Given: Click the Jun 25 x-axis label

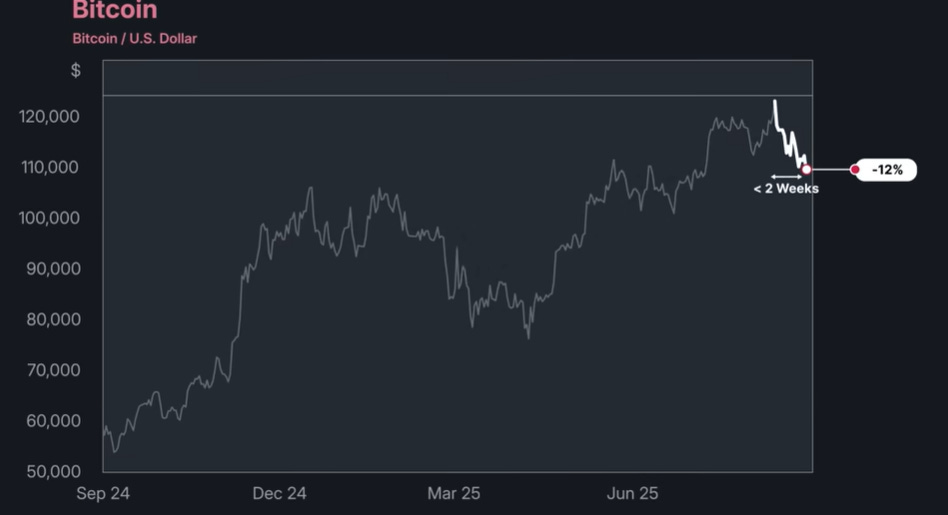Looking at the screenshot, I should (x=632, y=493).
